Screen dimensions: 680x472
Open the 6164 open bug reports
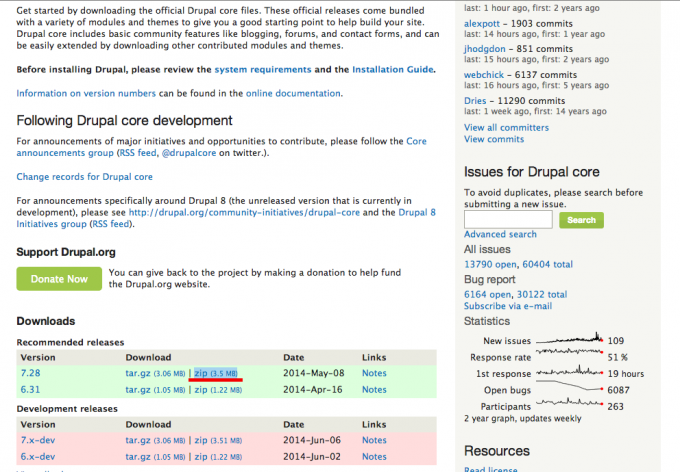coord(483,295)
